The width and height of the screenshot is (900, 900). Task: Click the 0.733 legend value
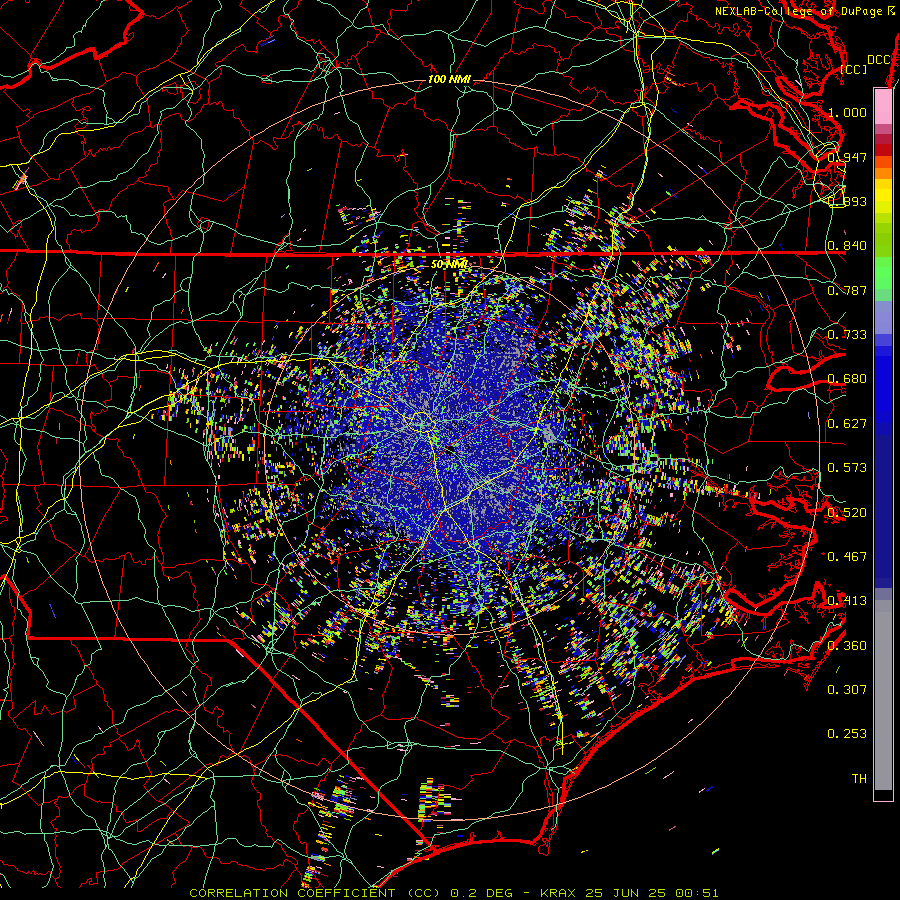(x=847, y=335)
